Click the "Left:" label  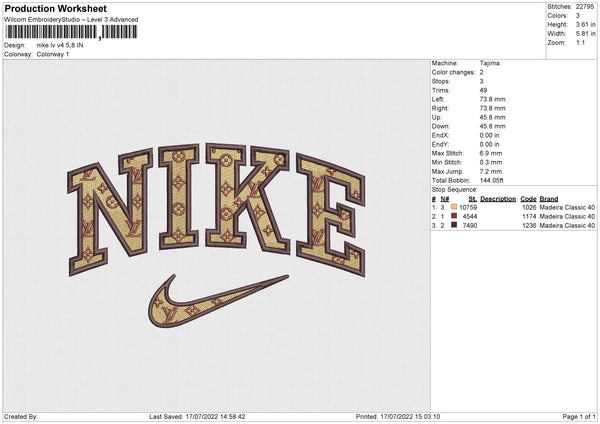pos(438,99)
